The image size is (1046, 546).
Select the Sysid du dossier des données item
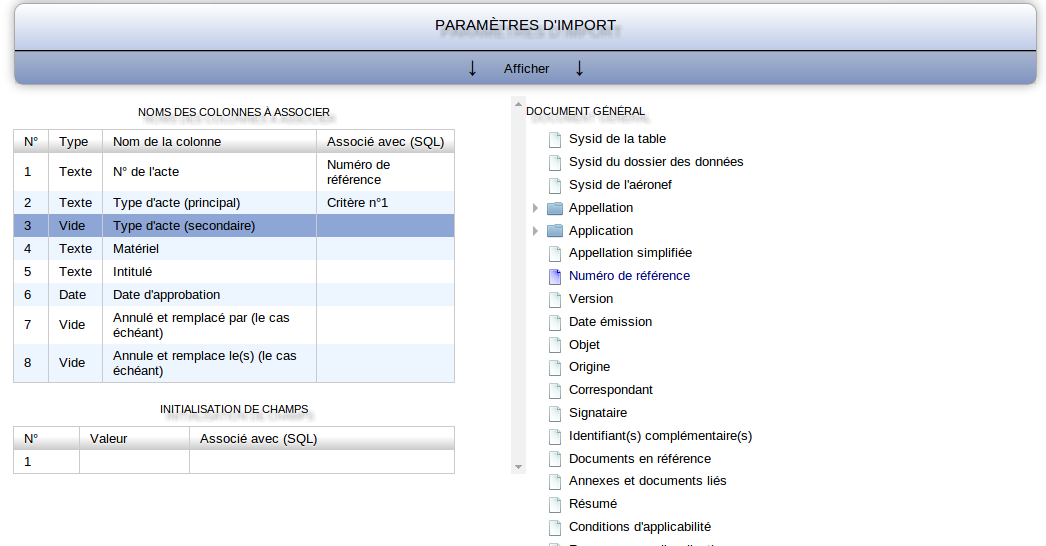[x=656, y=162]
